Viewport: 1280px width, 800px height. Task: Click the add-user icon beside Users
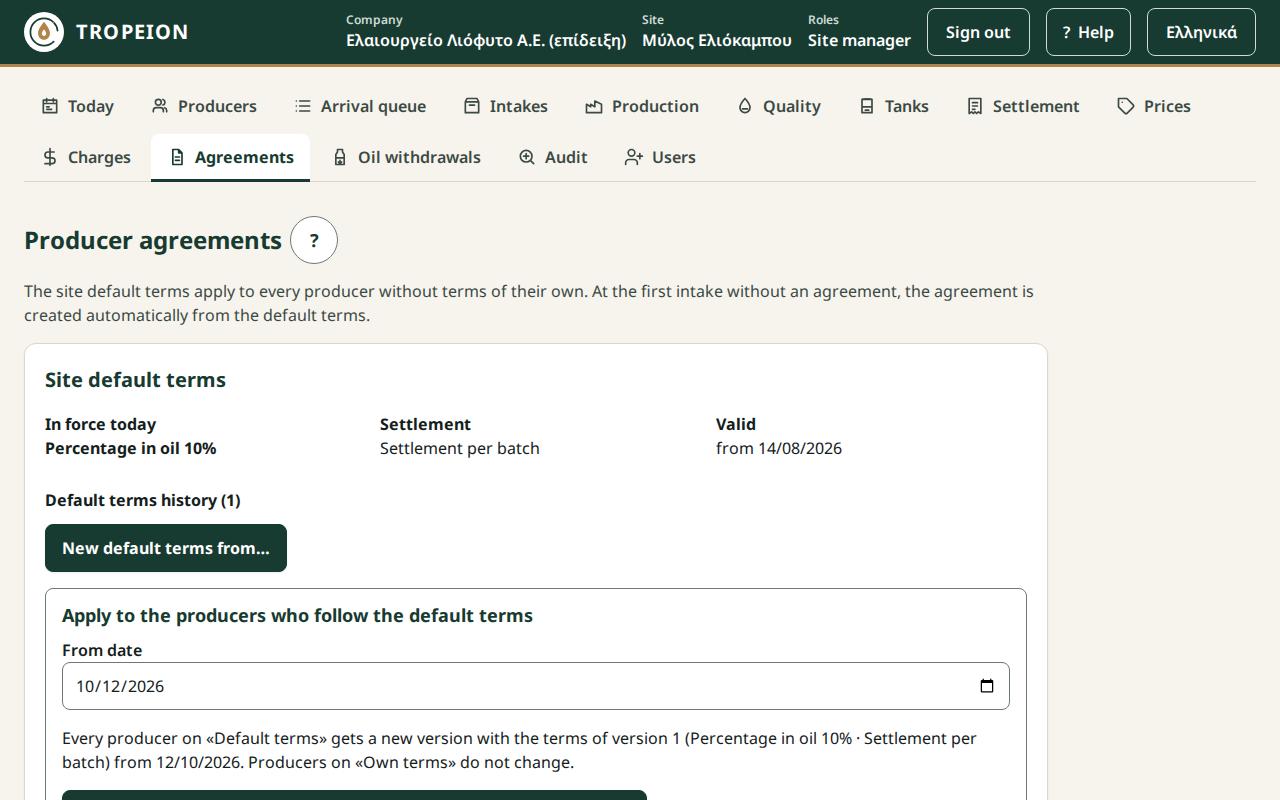click(634, 157)
